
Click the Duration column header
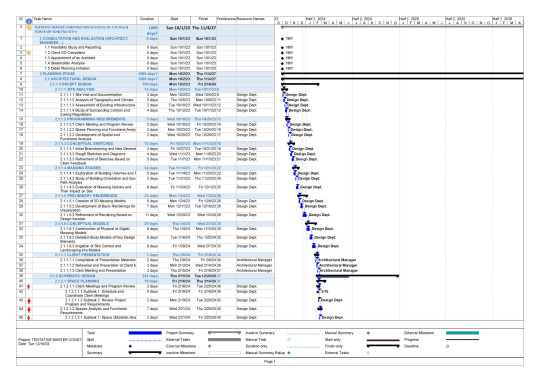[x=147, y=19]
